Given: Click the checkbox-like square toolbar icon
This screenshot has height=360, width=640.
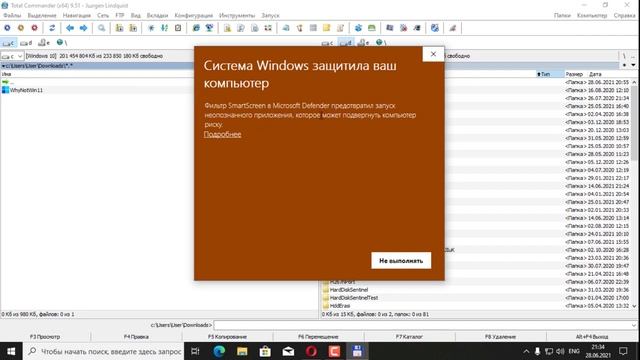Looking at the screenshot, I should point(178,28).
